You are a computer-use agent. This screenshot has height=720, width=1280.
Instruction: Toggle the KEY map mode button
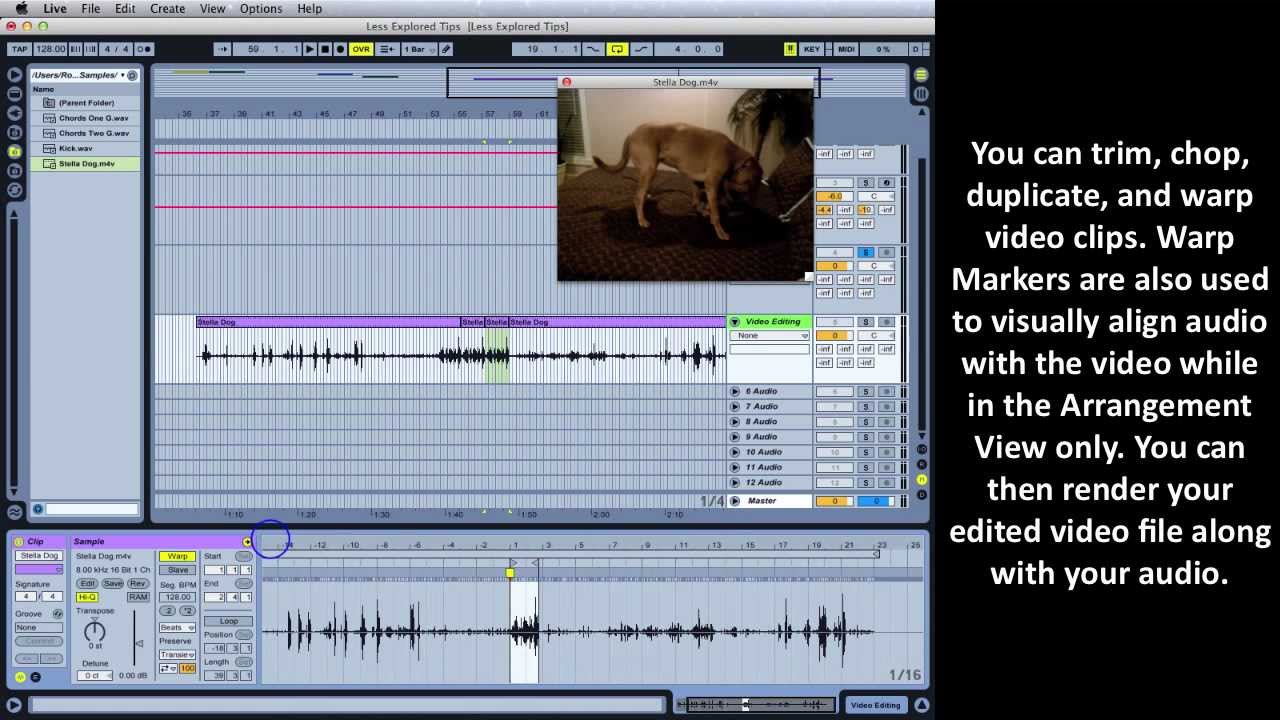(x=812, y=49)
